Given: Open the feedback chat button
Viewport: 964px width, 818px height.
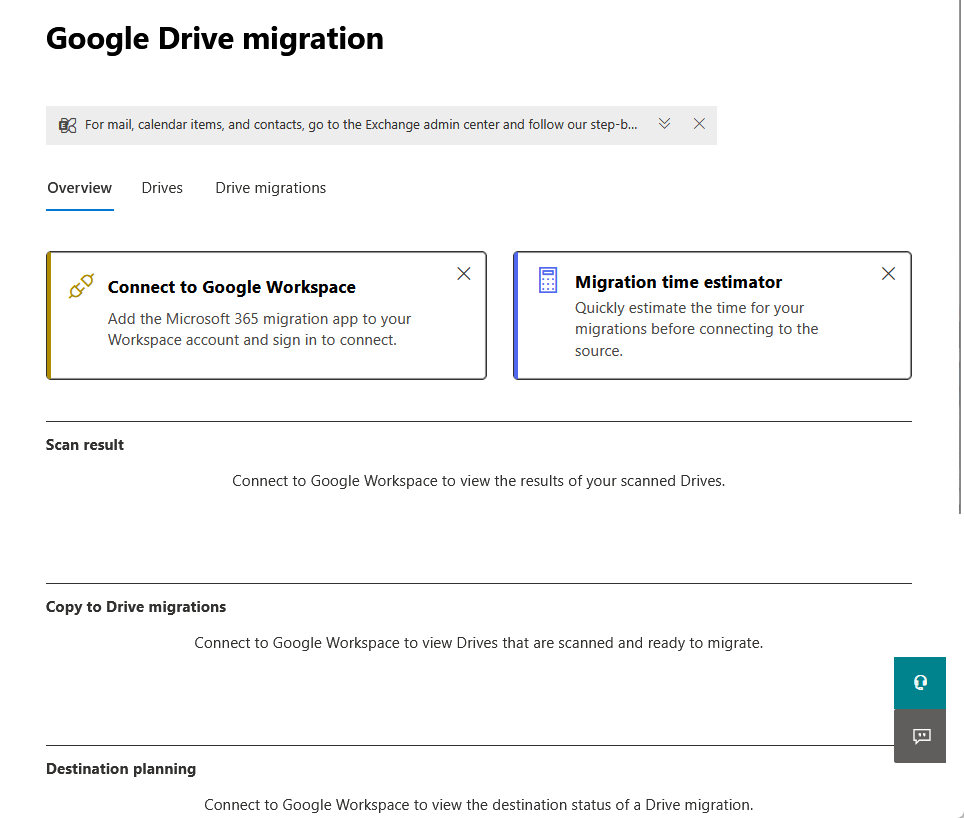Looking at the screenshot, I should point(920,736).
